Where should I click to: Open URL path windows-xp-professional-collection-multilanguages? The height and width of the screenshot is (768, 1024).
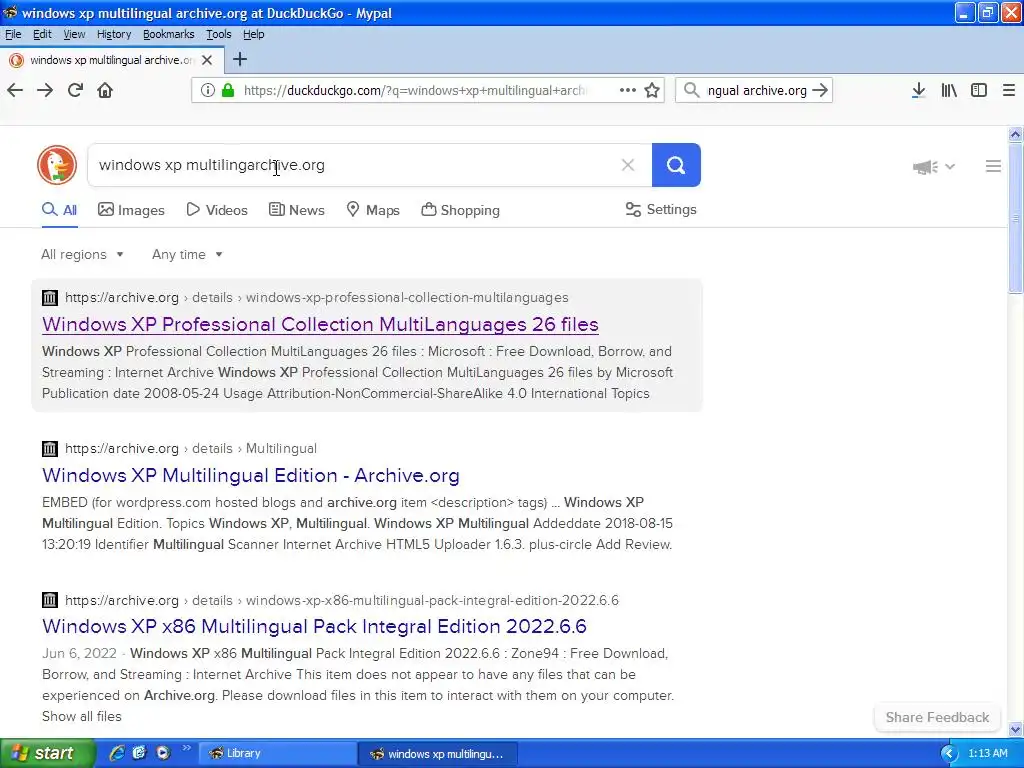pos(407,298)
